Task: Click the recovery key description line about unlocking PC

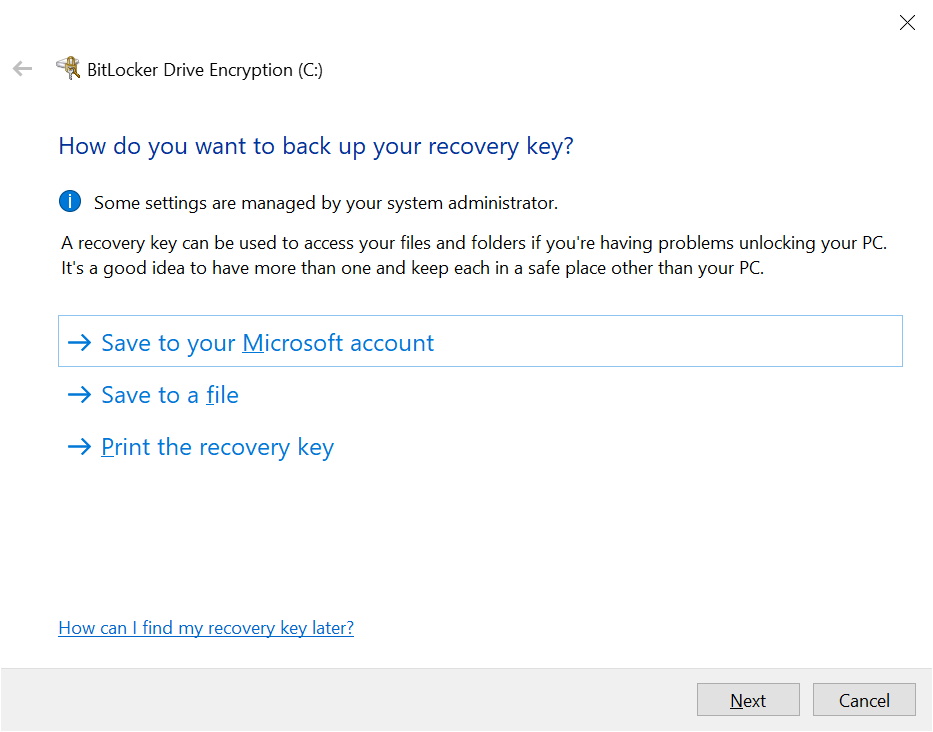Action: 474,243
